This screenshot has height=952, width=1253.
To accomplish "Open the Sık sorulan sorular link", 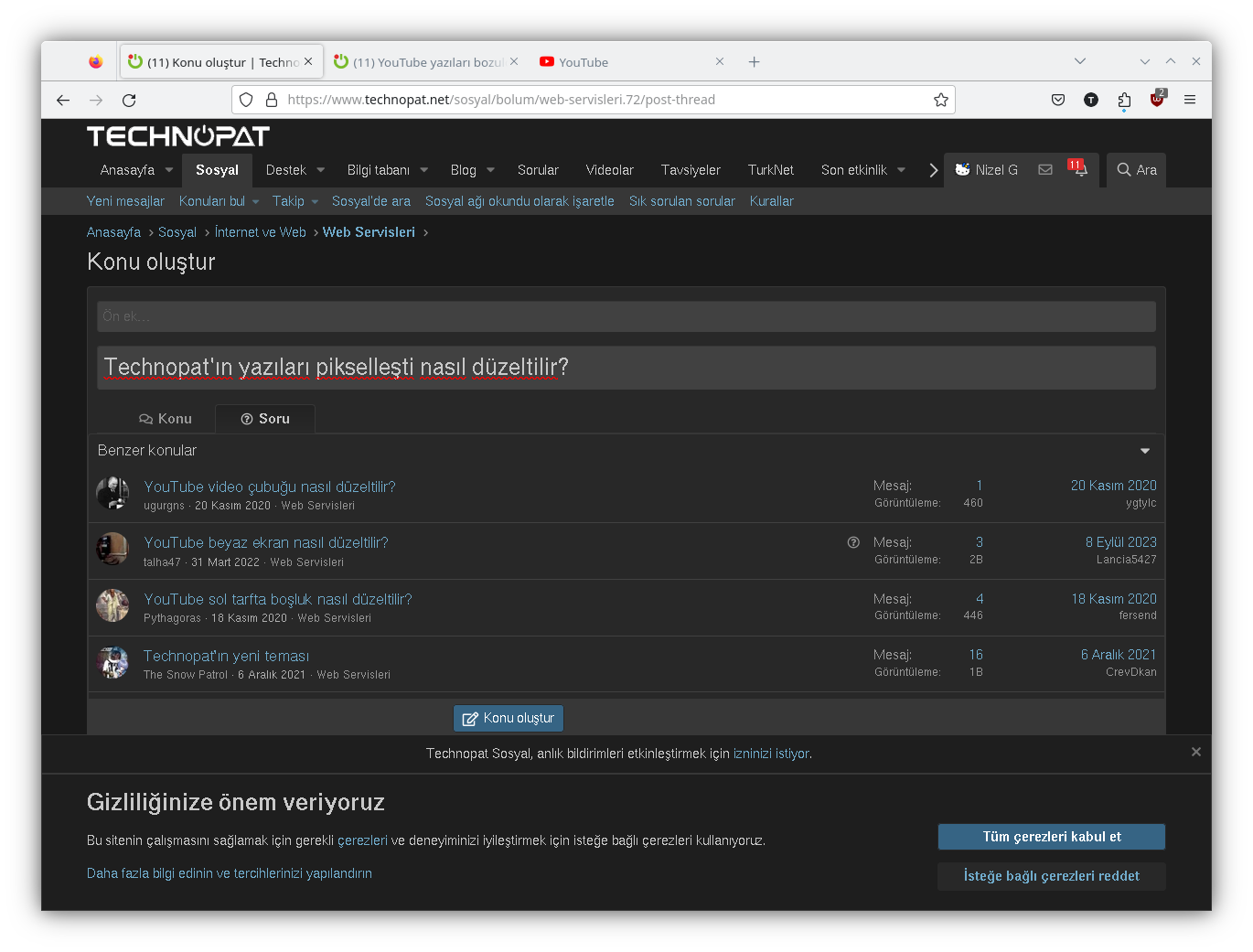I will (x=682, y=201).
